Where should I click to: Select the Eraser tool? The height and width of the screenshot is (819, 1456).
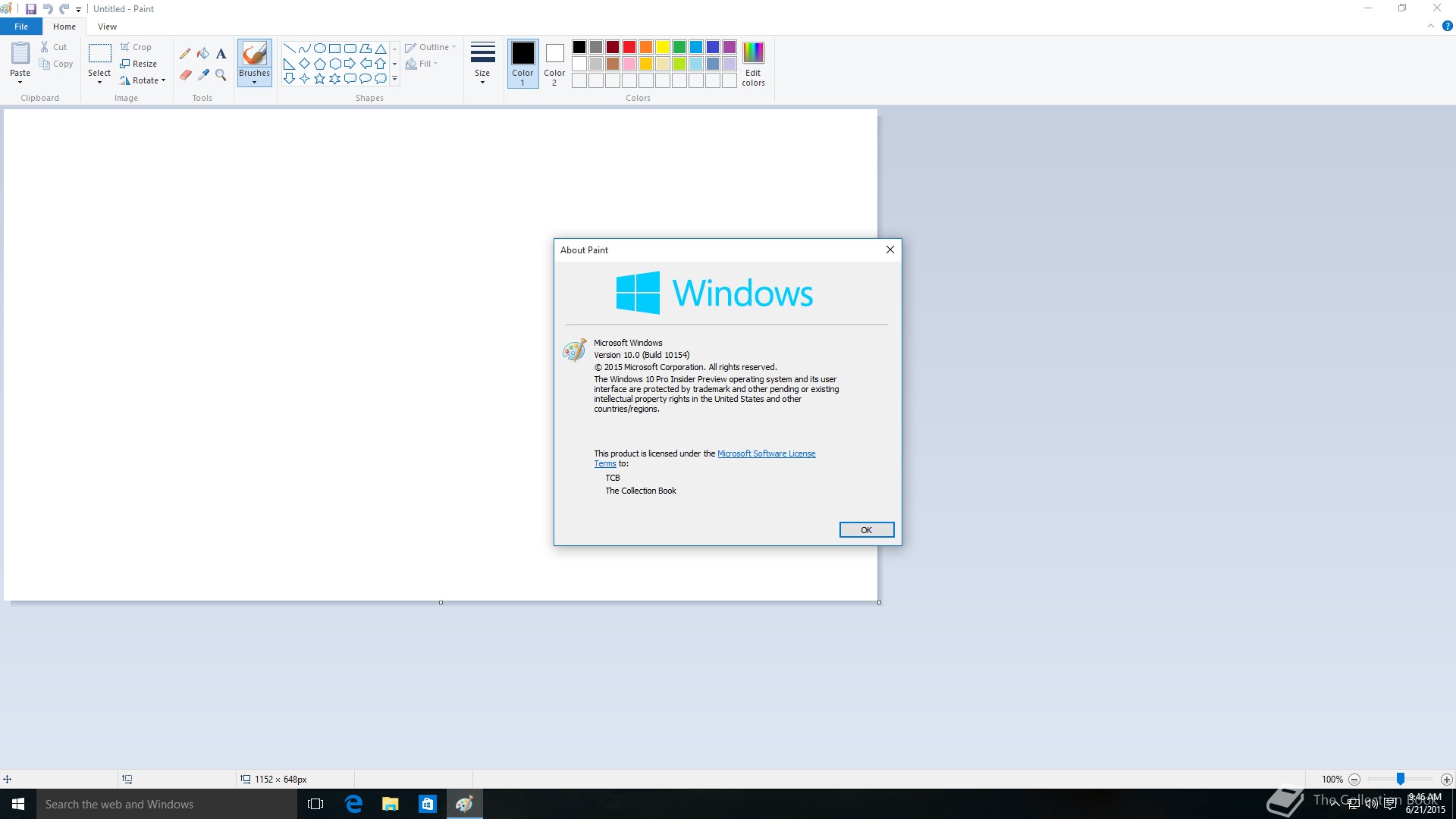click(x=185, y=74)
